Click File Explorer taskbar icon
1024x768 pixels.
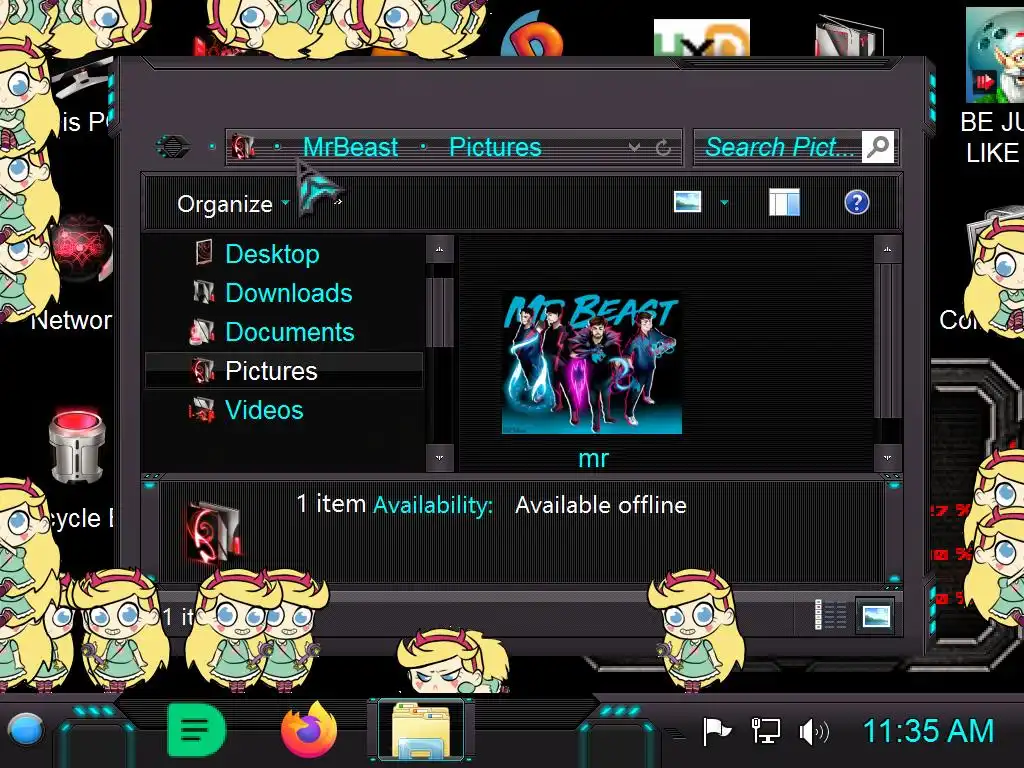click(x=421, y=729)
